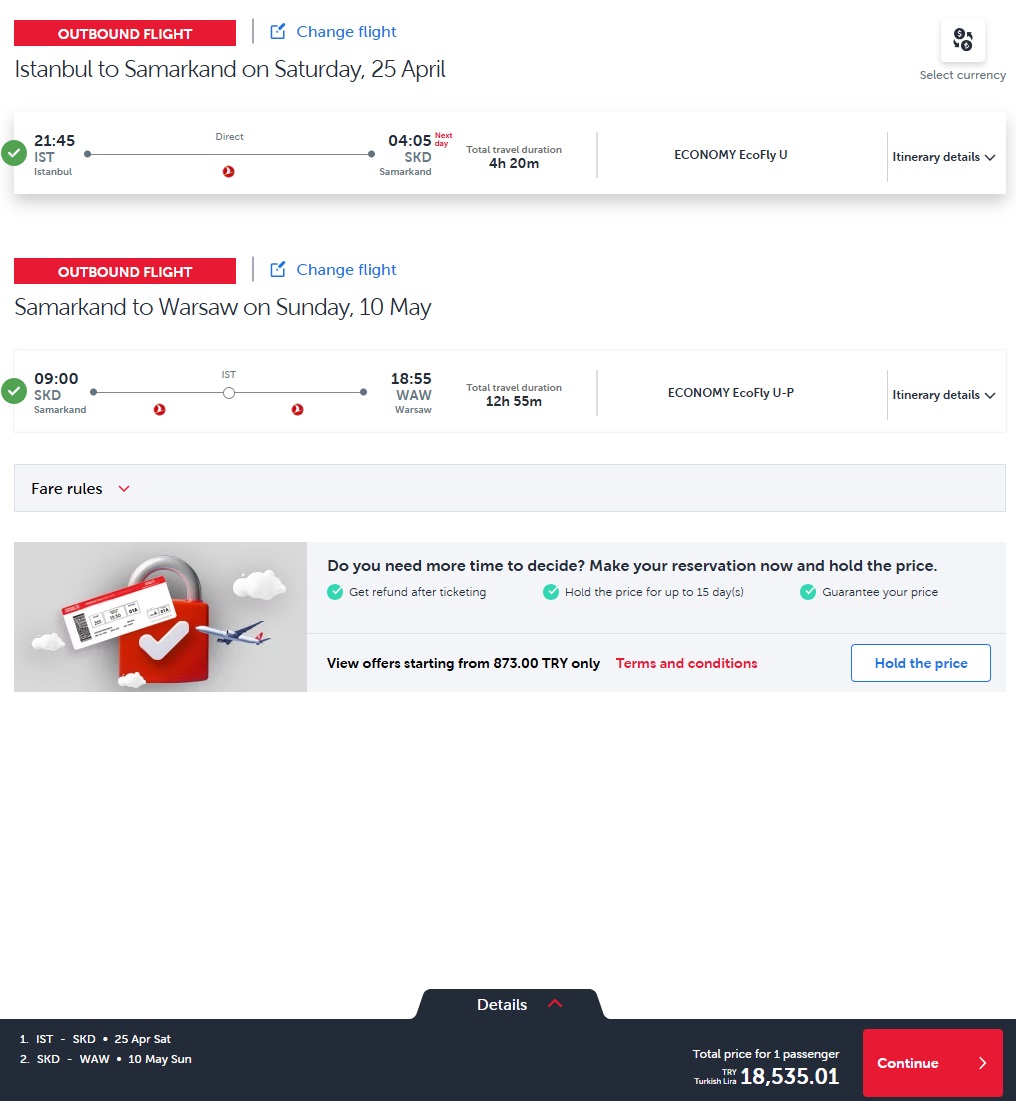1016x1101 pixels.
Task: Click edit icon beside Samarkand to Warsaw Change flight
Action: 278,270
